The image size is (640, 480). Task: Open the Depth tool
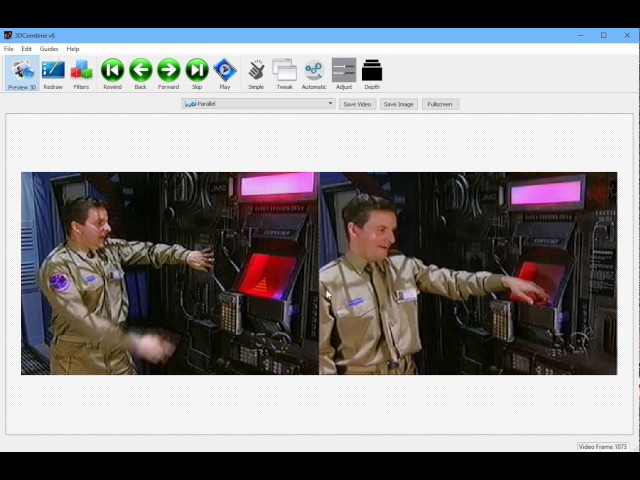372,74
